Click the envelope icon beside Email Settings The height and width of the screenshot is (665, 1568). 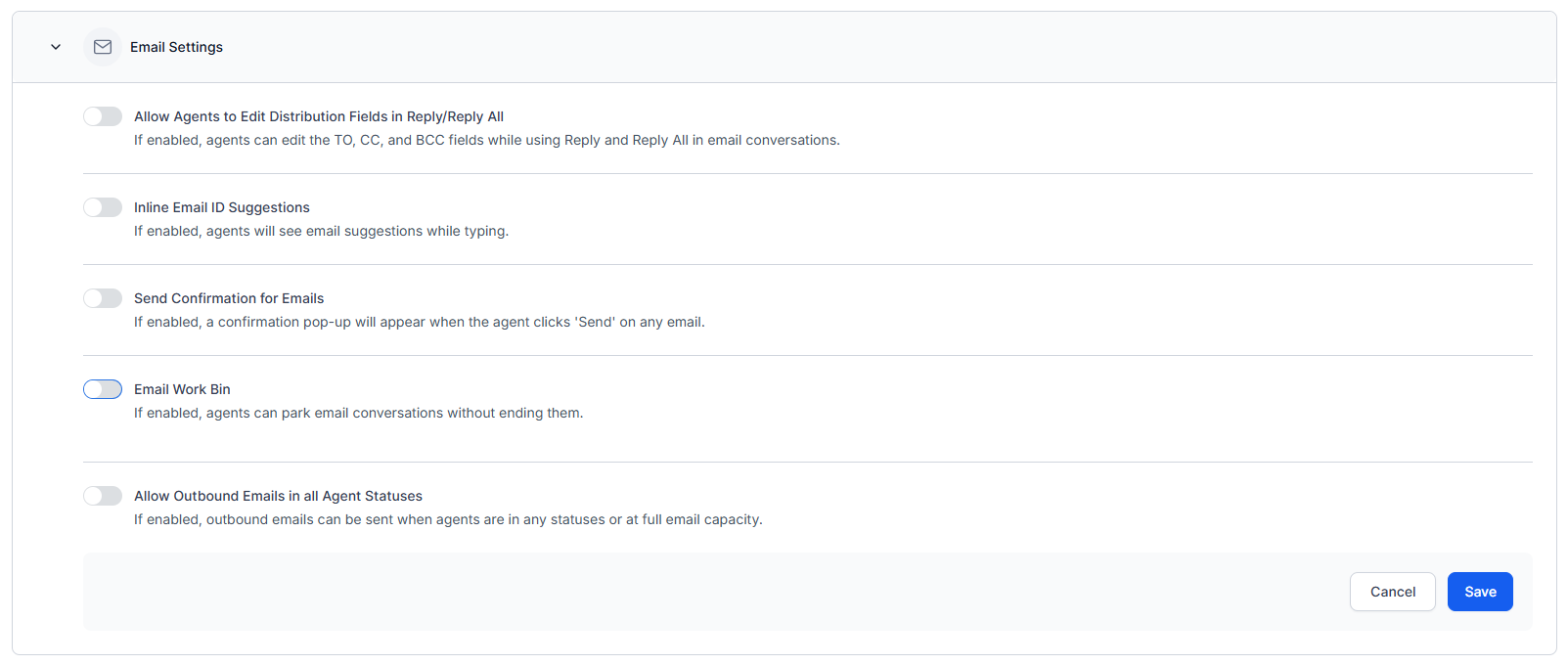coord(103,47)
